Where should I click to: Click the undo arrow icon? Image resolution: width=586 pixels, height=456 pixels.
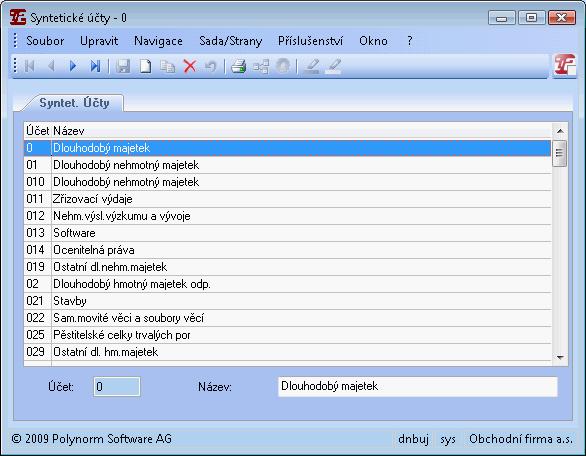pyautogui.click(x=211, y=67)
